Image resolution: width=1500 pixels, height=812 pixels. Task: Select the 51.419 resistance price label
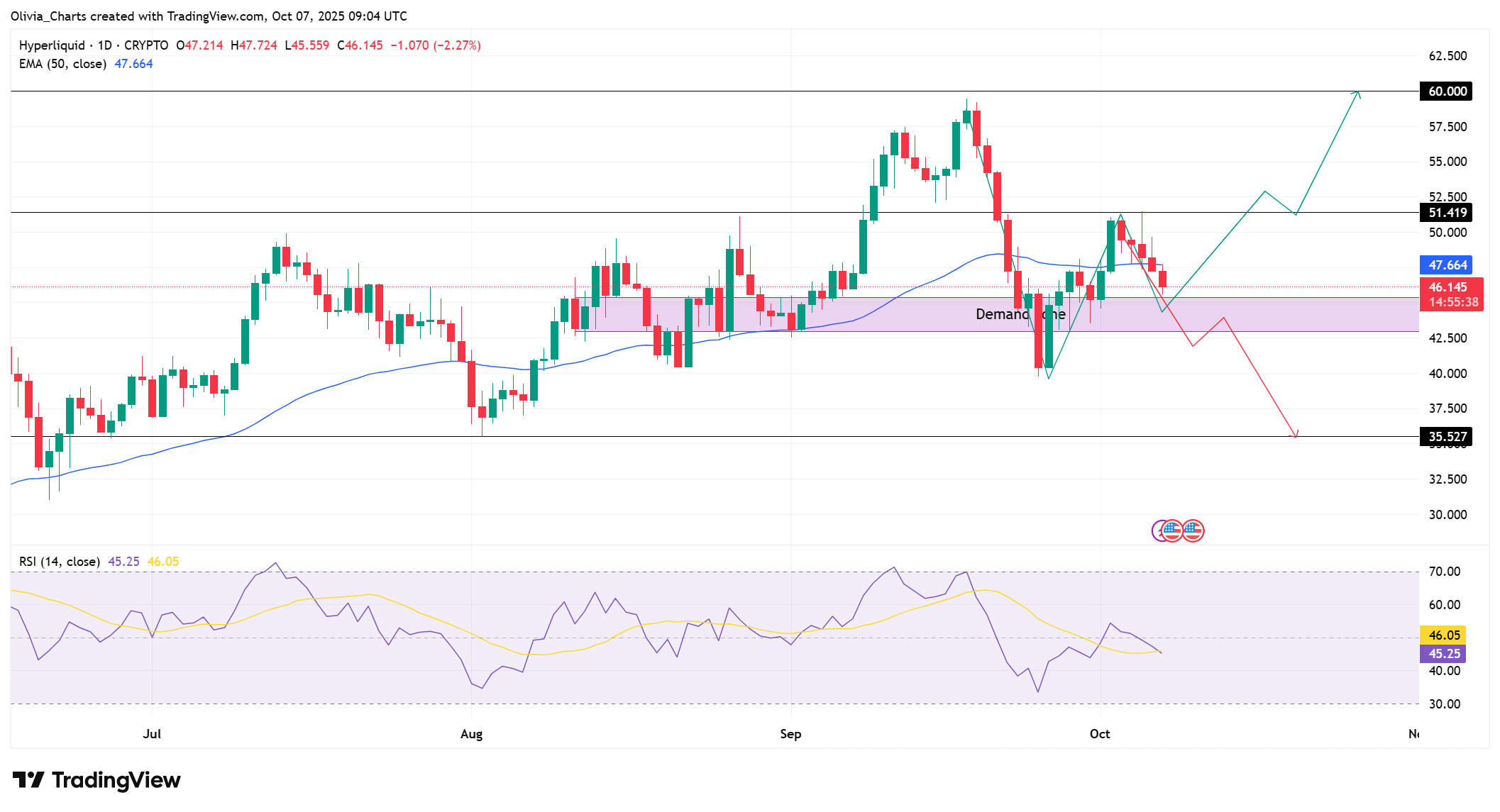click(1446, 213)
